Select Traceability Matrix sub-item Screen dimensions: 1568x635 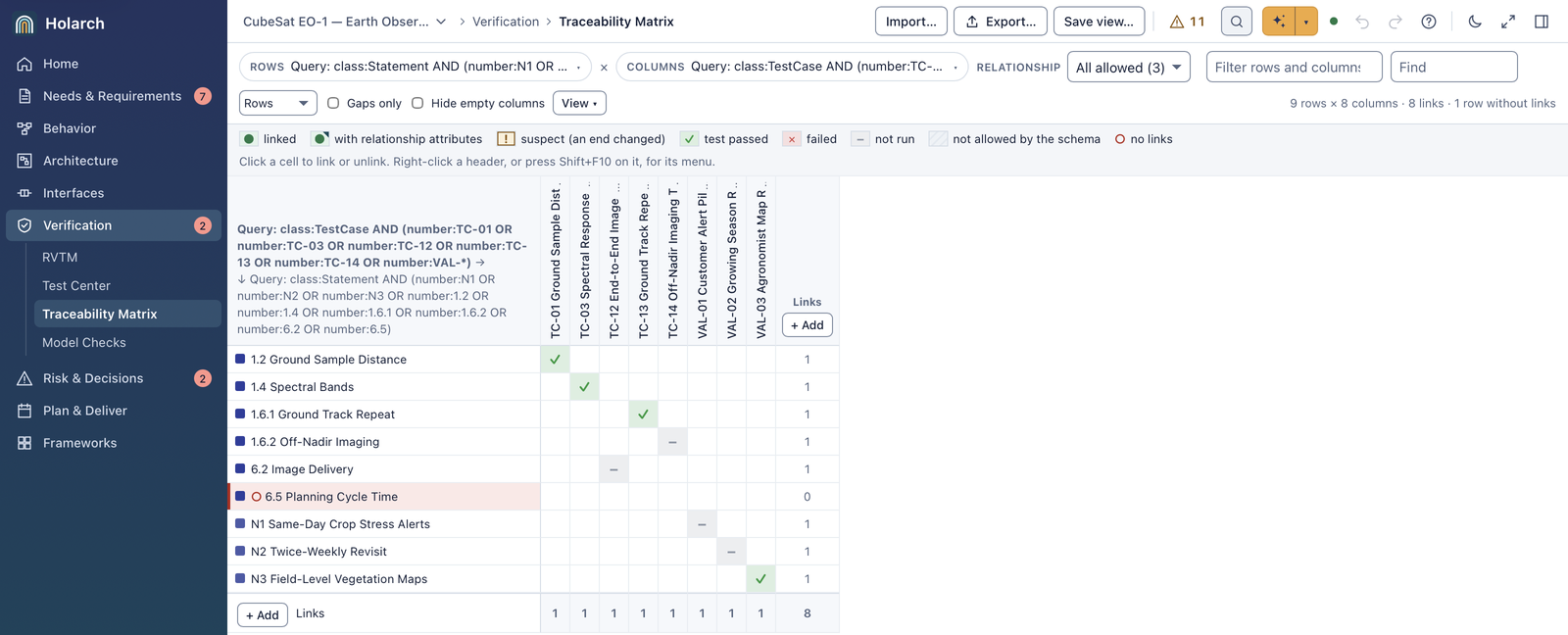pyautogui.click(x=127, y=315)
